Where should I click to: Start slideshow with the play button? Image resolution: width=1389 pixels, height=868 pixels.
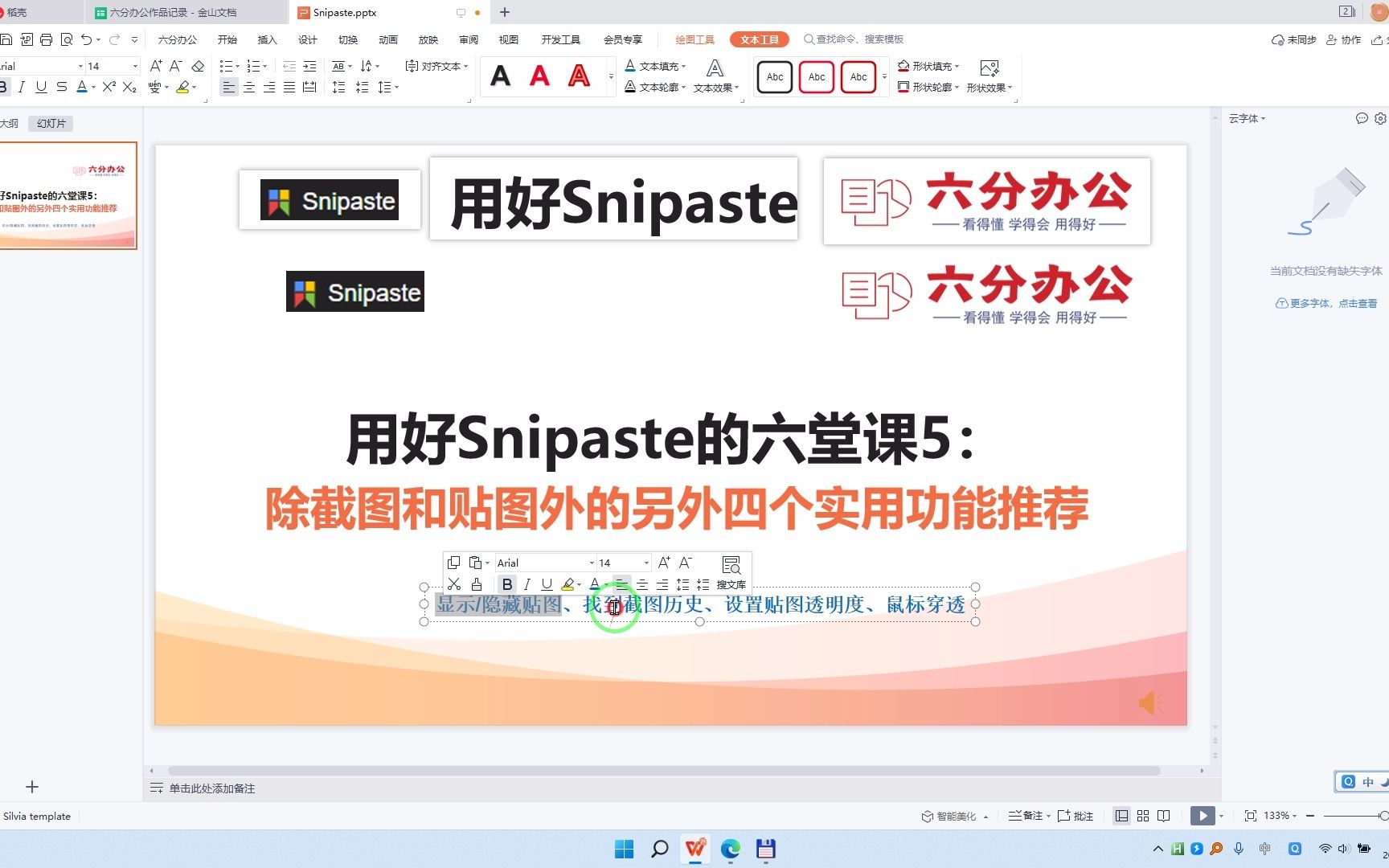[1203, 815]
